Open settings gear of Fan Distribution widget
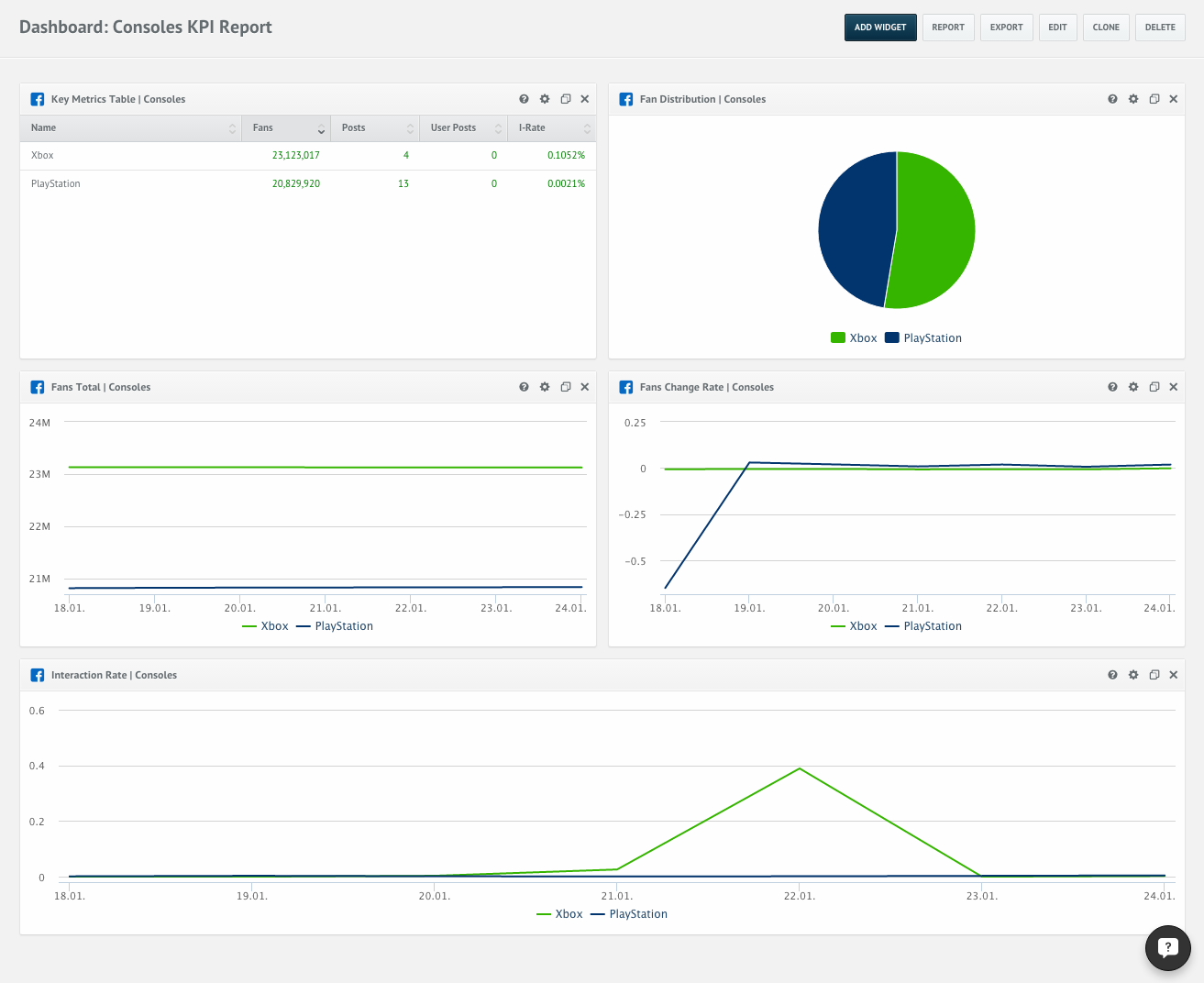 coord(1133,99)
